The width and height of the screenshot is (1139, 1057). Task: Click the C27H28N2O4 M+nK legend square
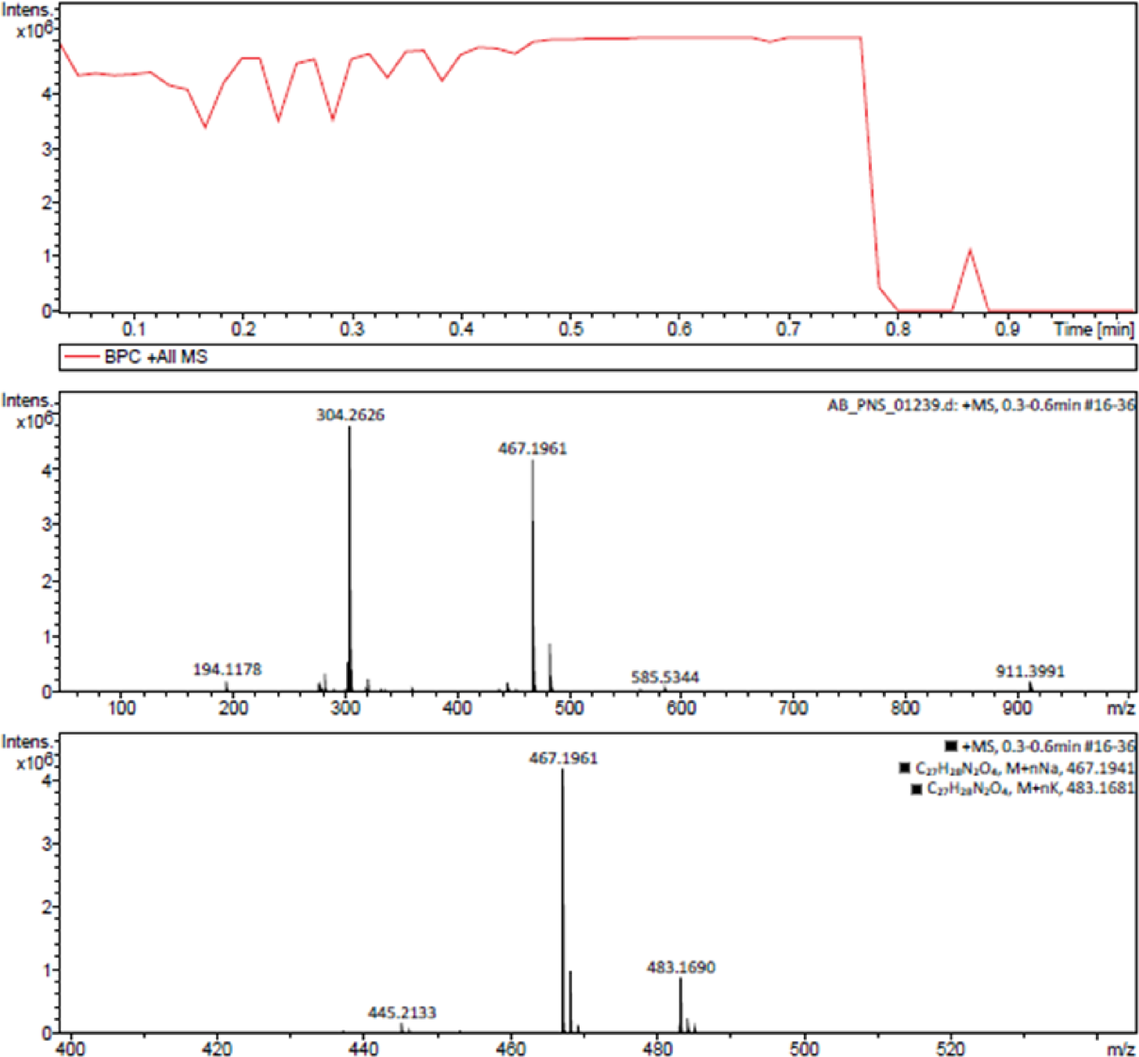click(917, 786)
